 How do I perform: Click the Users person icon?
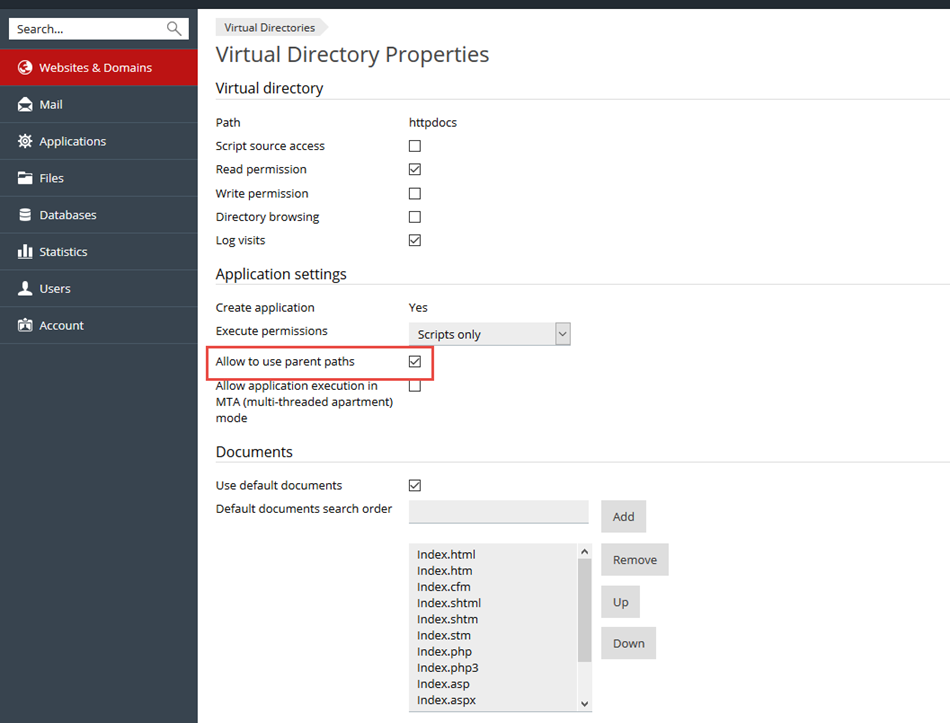25,289
